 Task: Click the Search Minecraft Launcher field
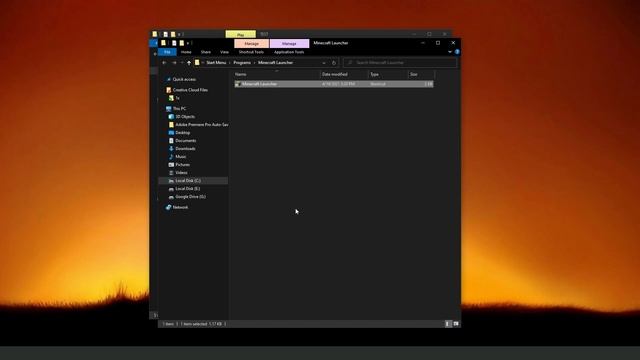click(x=400, y=63)
